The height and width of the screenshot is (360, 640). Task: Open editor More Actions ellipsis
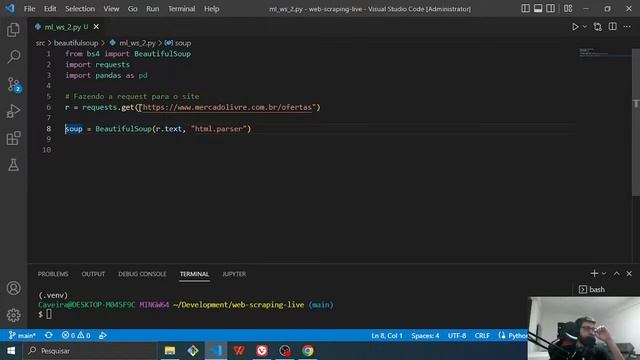(627, 27)
